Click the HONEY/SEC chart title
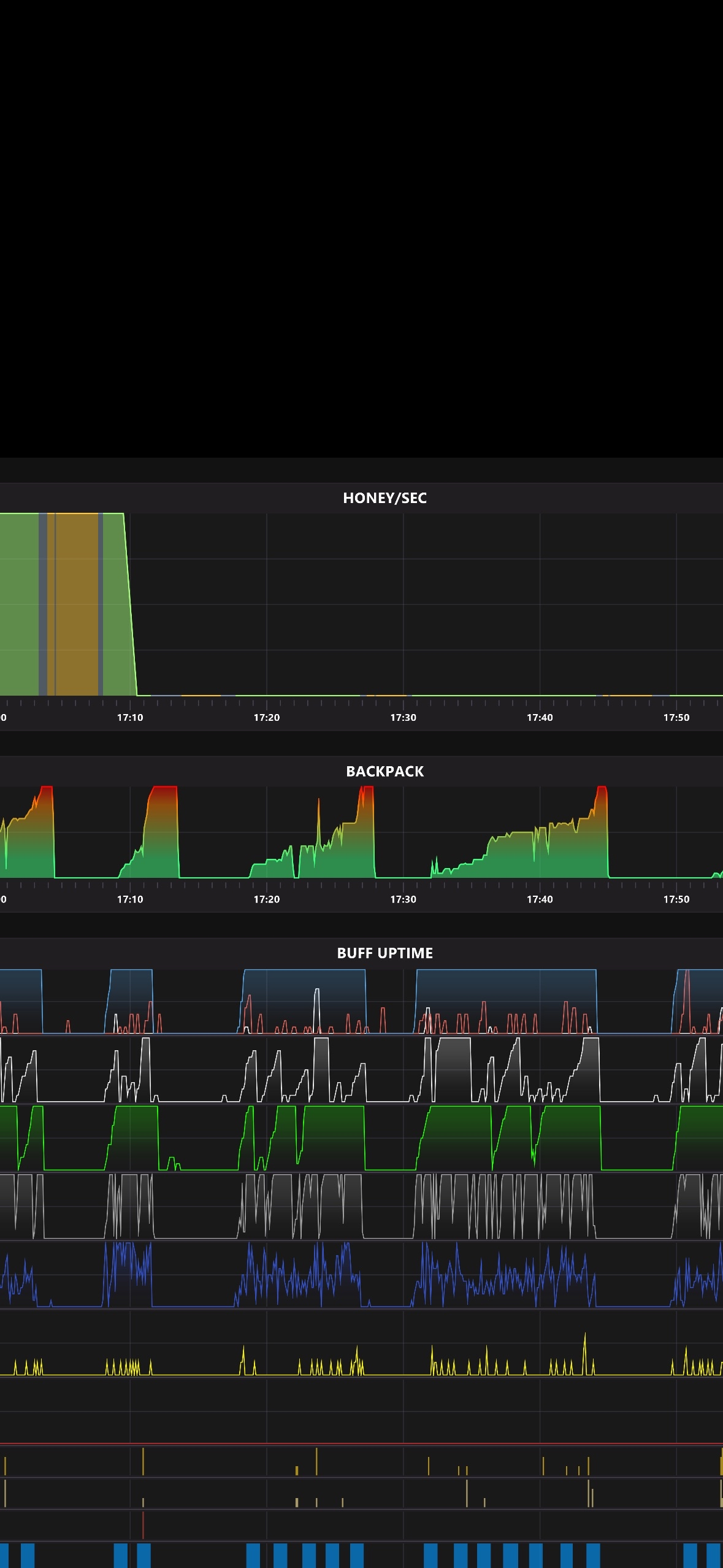 [x=384, y=498]
